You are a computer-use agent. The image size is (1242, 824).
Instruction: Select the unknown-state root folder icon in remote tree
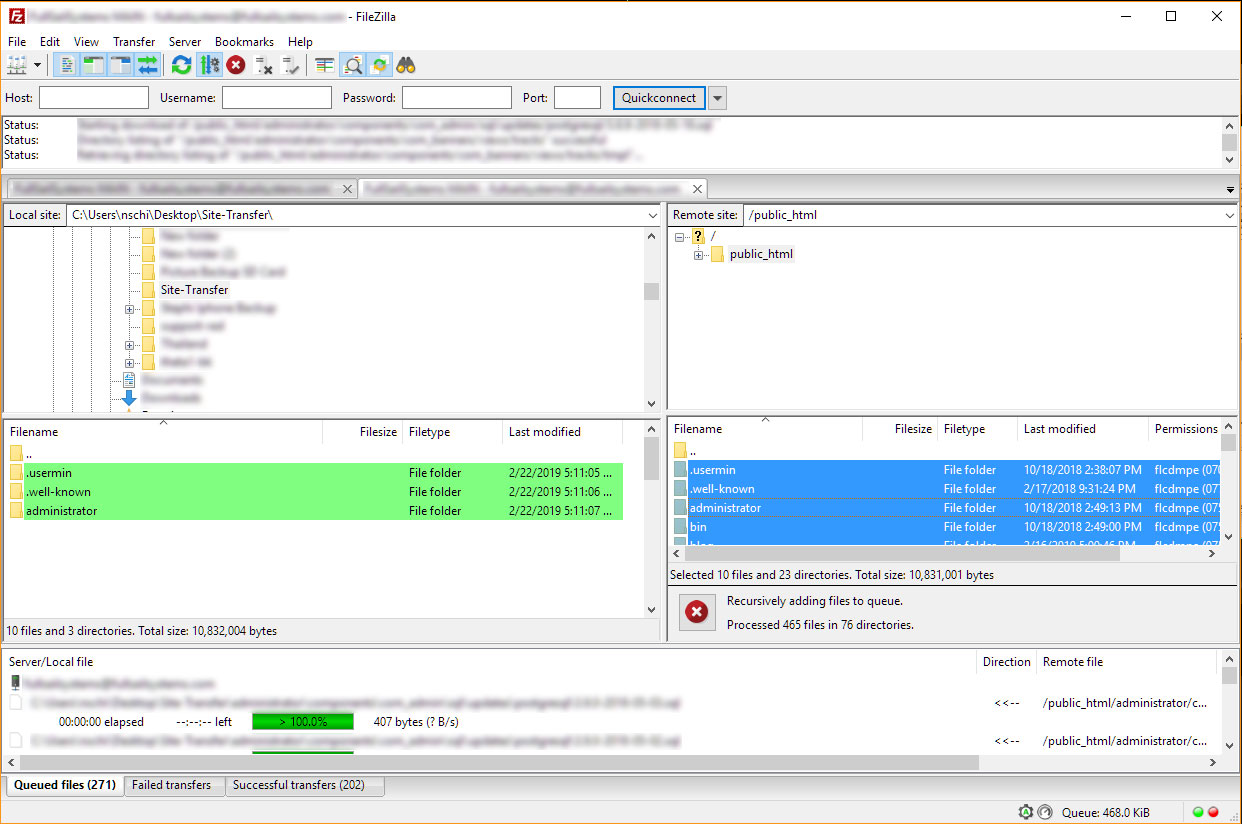(x=698, y=236)
